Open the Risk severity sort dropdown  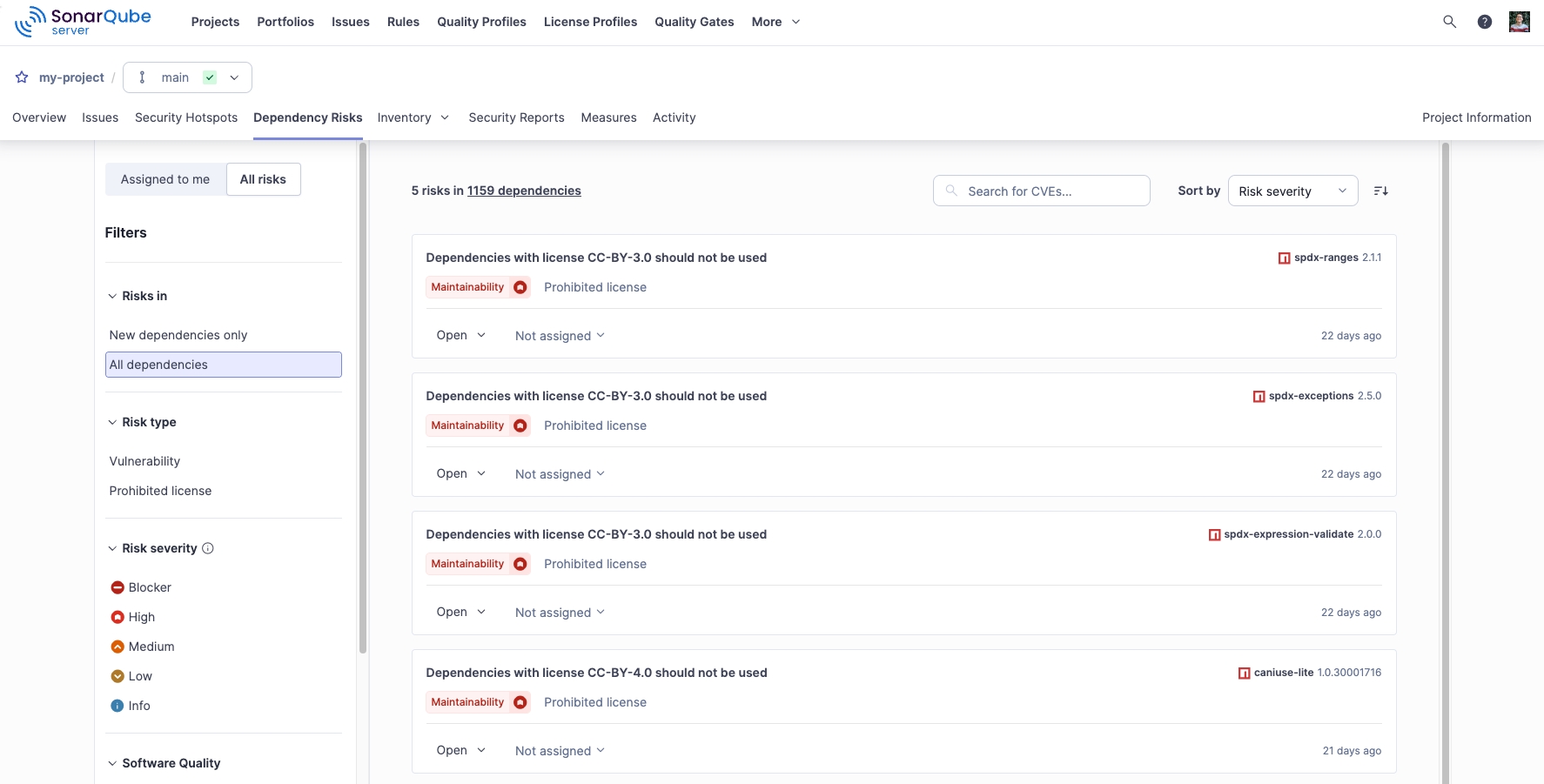(1292, 191)
